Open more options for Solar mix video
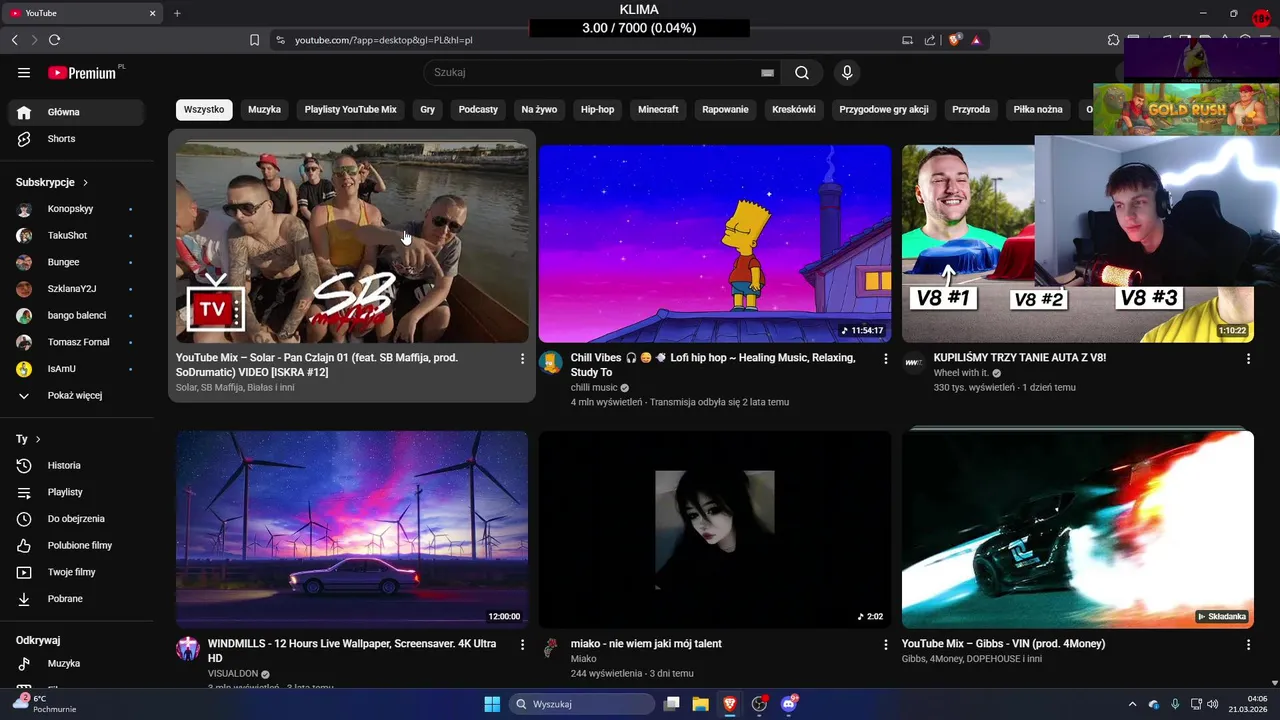This screenshot has width=1280, height=720. [522, 358]
